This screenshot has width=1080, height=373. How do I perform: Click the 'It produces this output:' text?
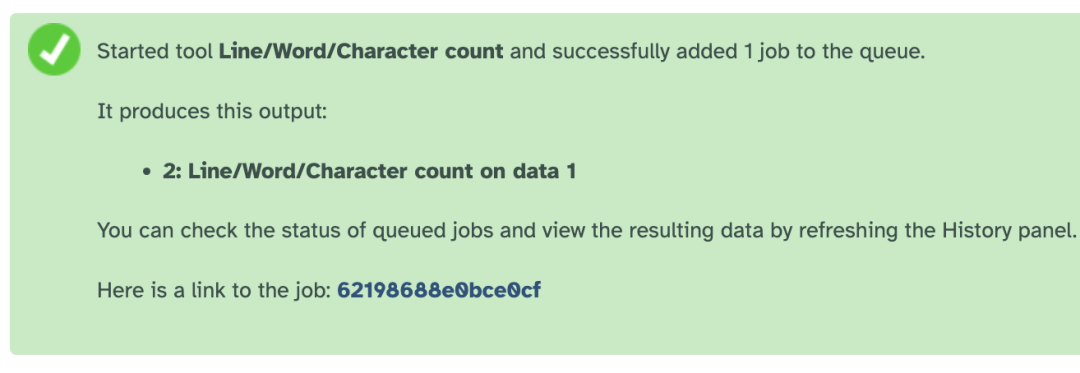coord(212,111)
